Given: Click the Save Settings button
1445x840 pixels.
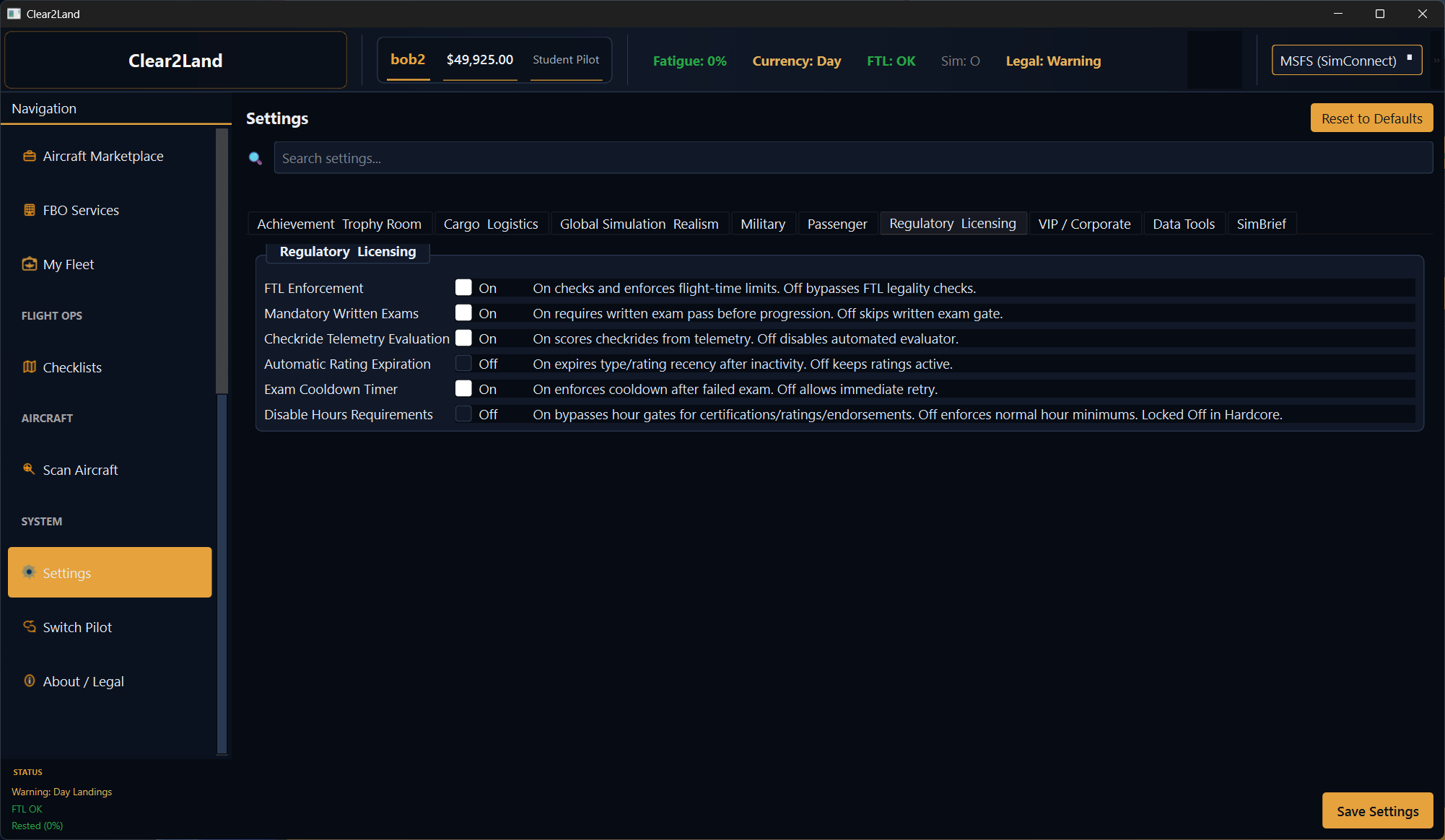Looking at the screenshot, I should point(1377,811).
